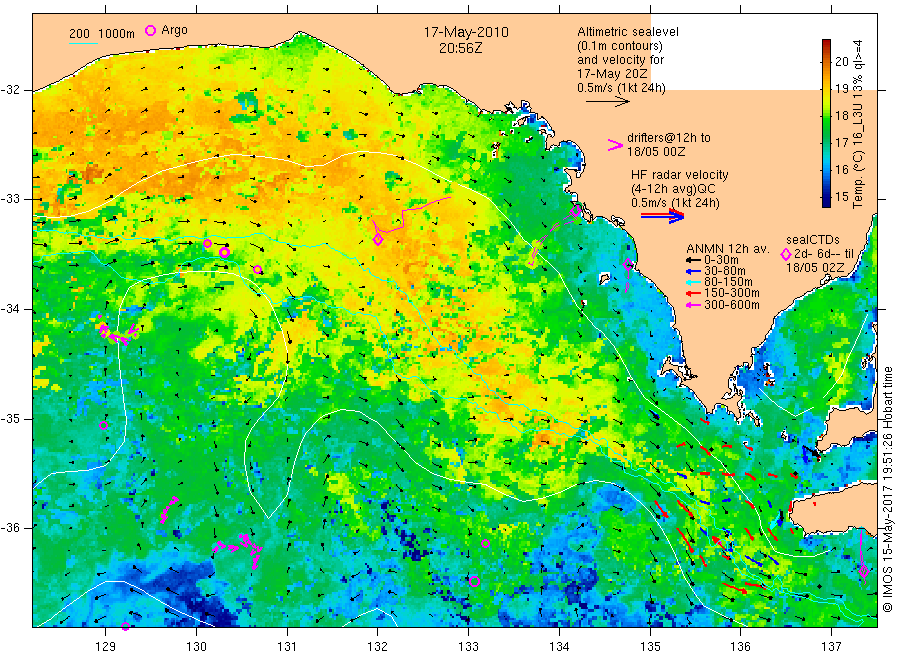The height and width of the screenshot is (660, 900).
Task: Click the cyan 200m contour legend line
Action: pyautogui.click(x=83, y=42)
